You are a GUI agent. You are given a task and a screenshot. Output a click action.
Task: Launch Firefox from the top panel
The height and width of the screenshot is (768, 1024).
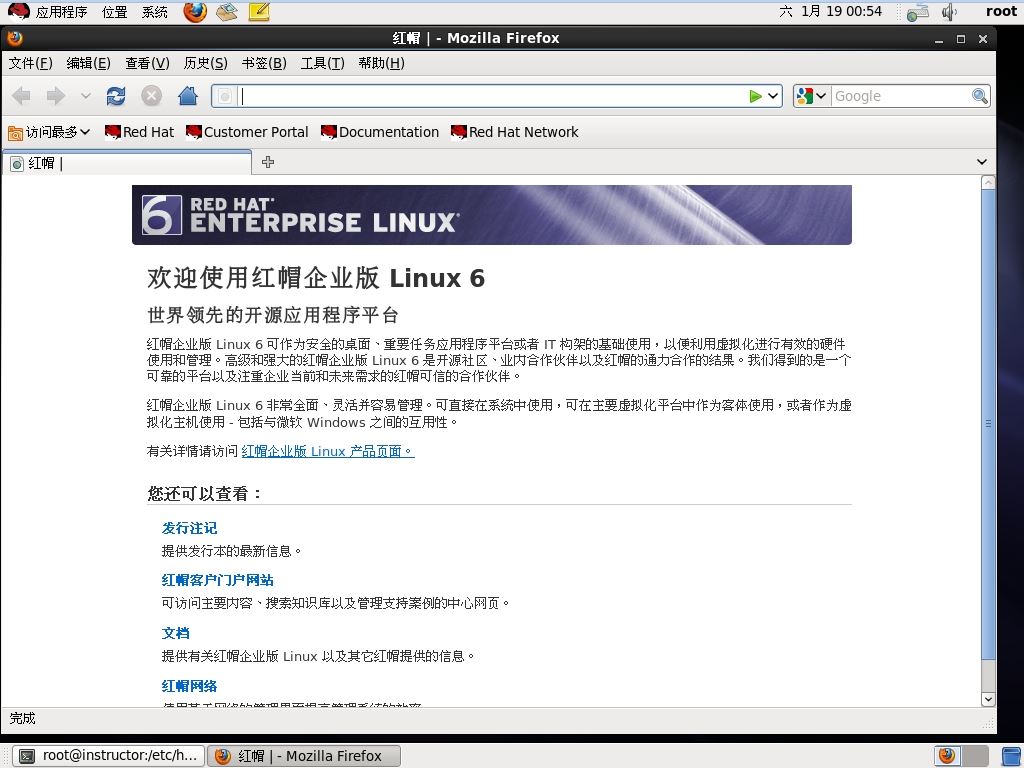pos(195,11)
